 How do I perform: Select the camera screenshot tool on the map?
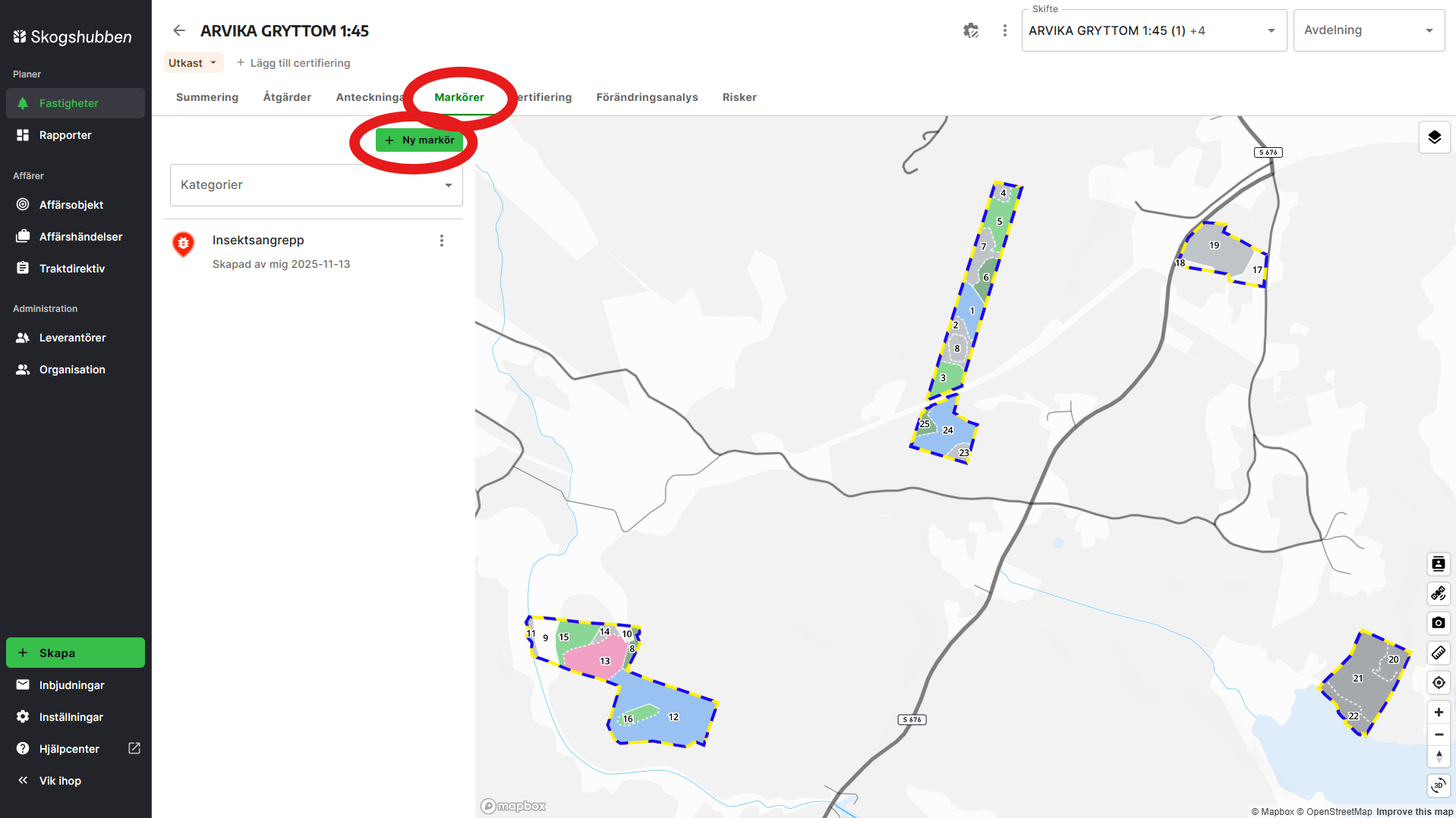coord(1438,623)
